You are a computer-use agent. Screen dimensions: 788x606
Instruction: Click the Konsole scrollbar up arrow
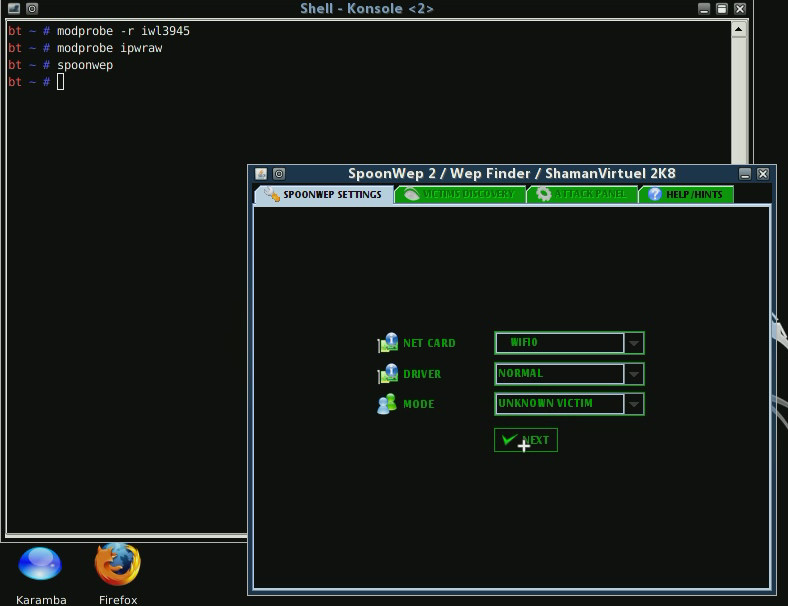739,29
